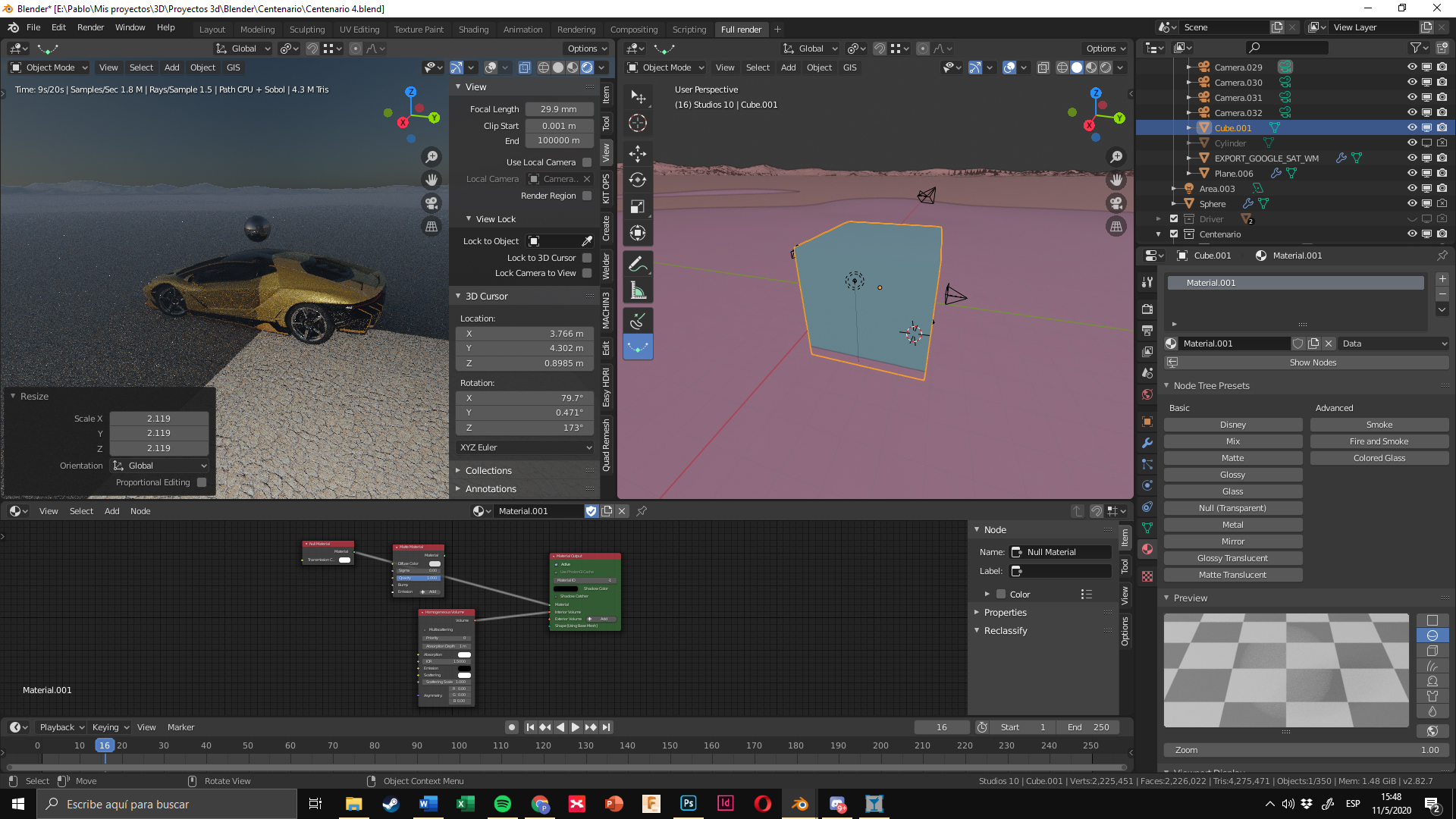Expand the Collections panel
The width and height of the screenshot is (1456, 819).
[x=488, y=471]
